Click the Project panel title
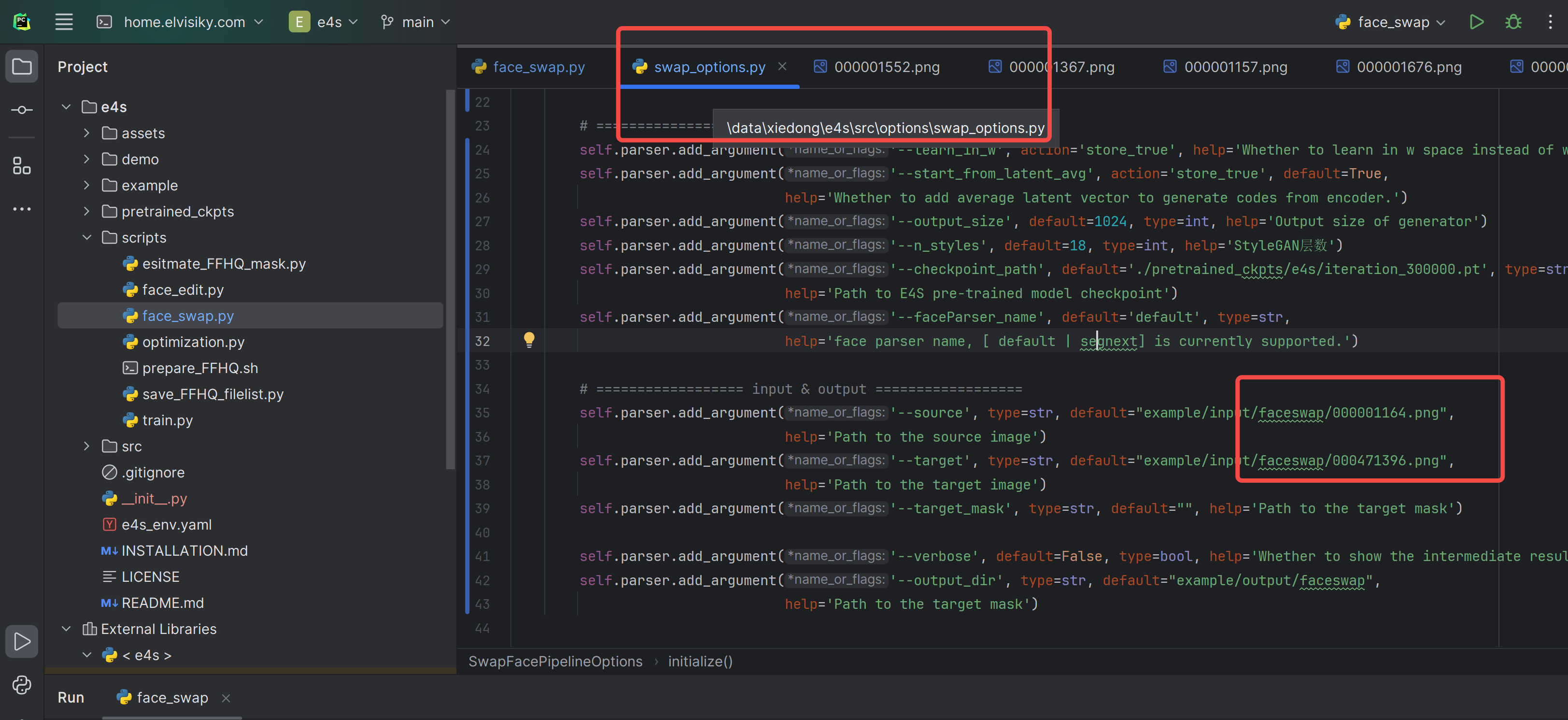The height and width of the screenshot is (720, 1568). 83,67
